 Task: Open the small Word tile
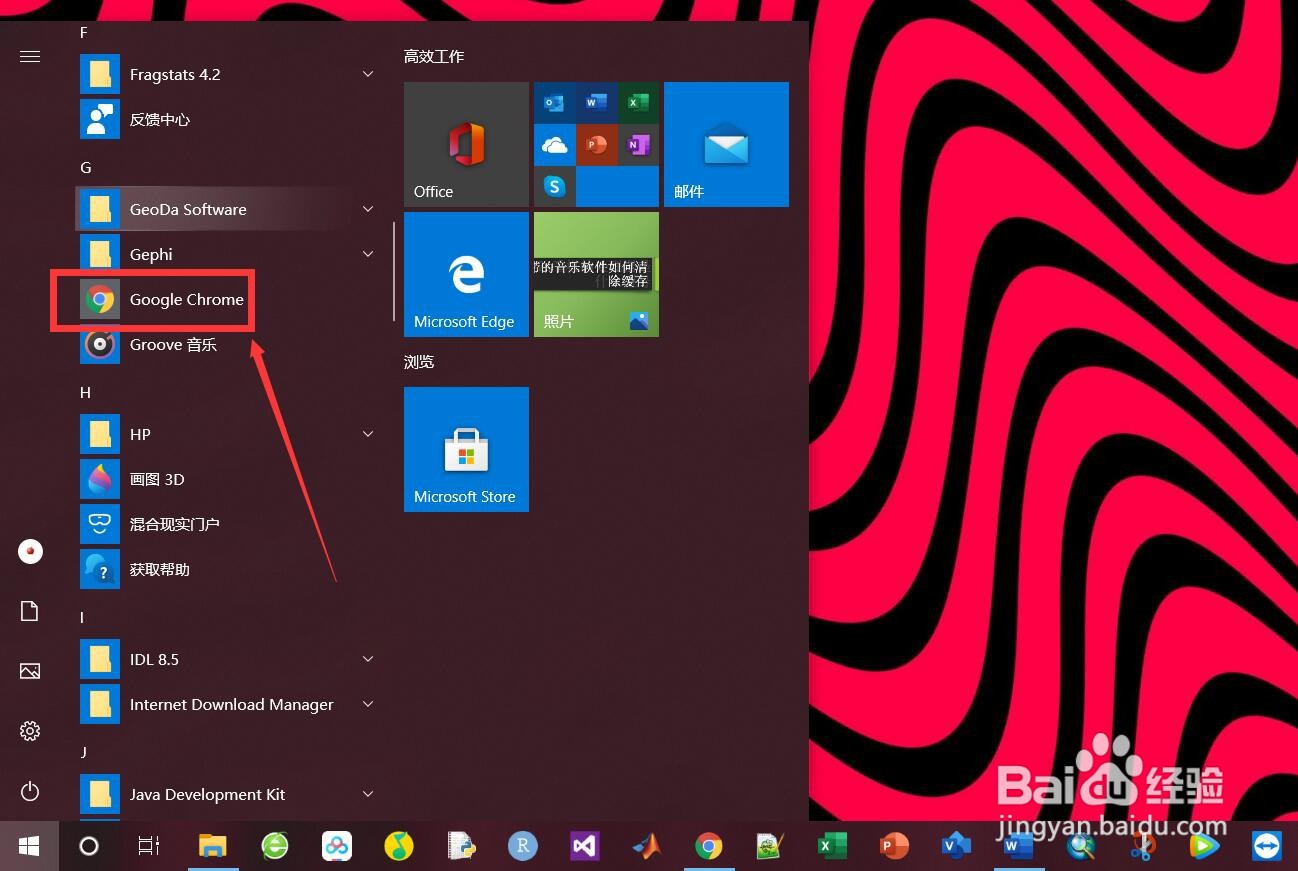[596, 102]
